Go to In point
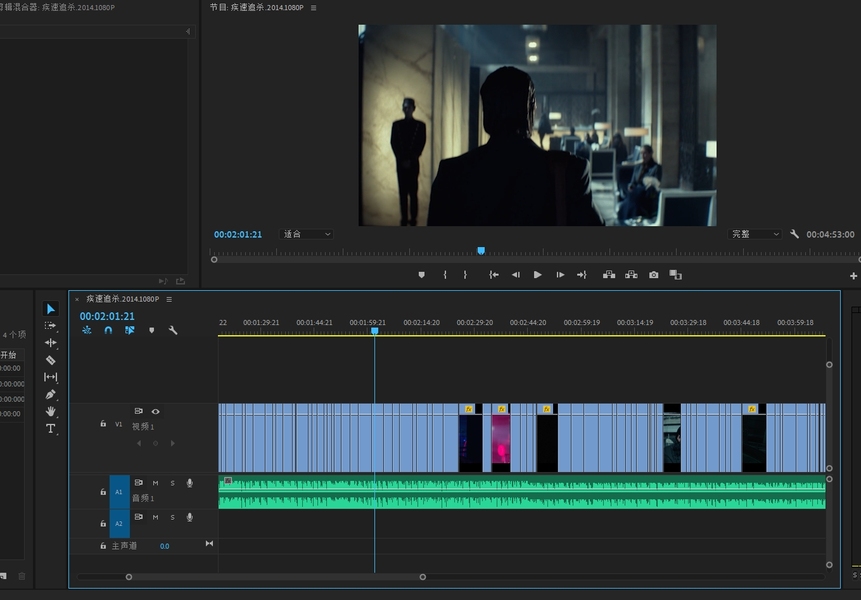 click(494, 274)
